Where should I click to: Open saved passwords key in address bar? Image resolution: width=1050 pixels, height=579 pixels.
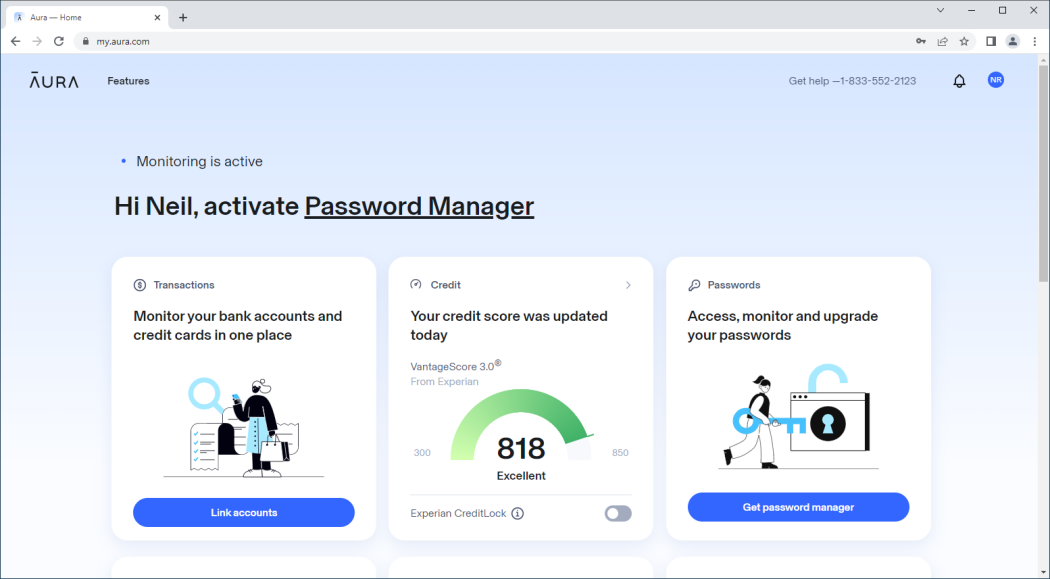pyautogui.click(x=921, y=42)
